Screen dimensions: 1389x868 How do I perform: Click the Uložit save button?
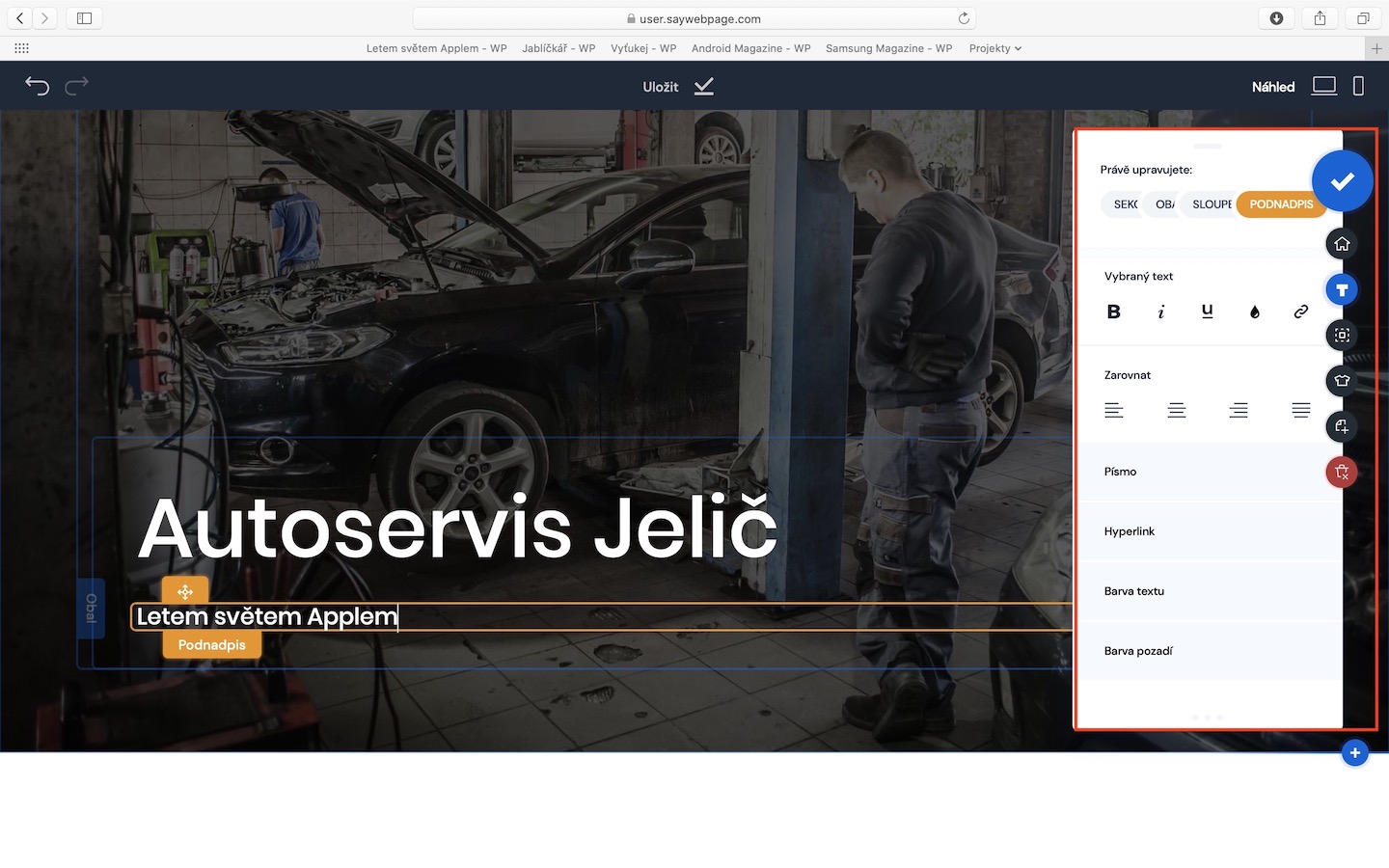tap(677, 87)
